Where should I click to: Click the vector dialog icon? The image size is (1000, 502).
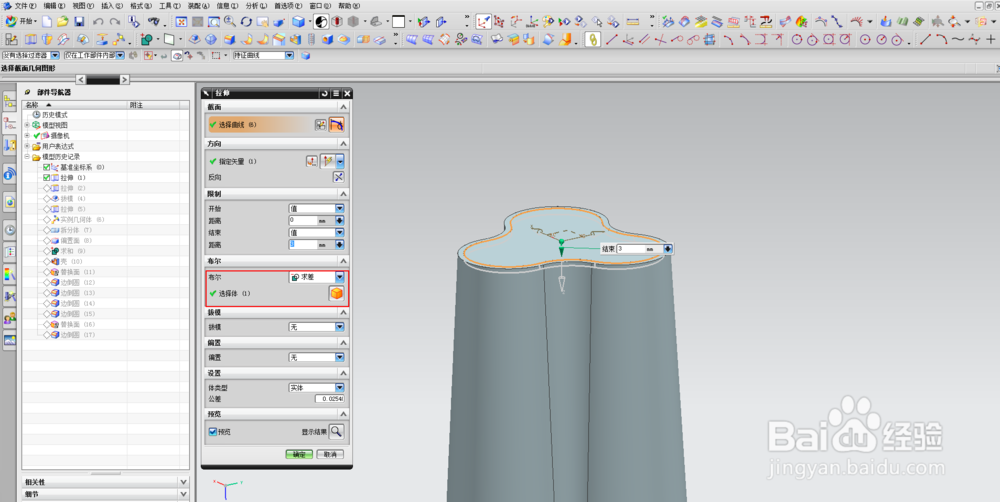click(311, 161)
